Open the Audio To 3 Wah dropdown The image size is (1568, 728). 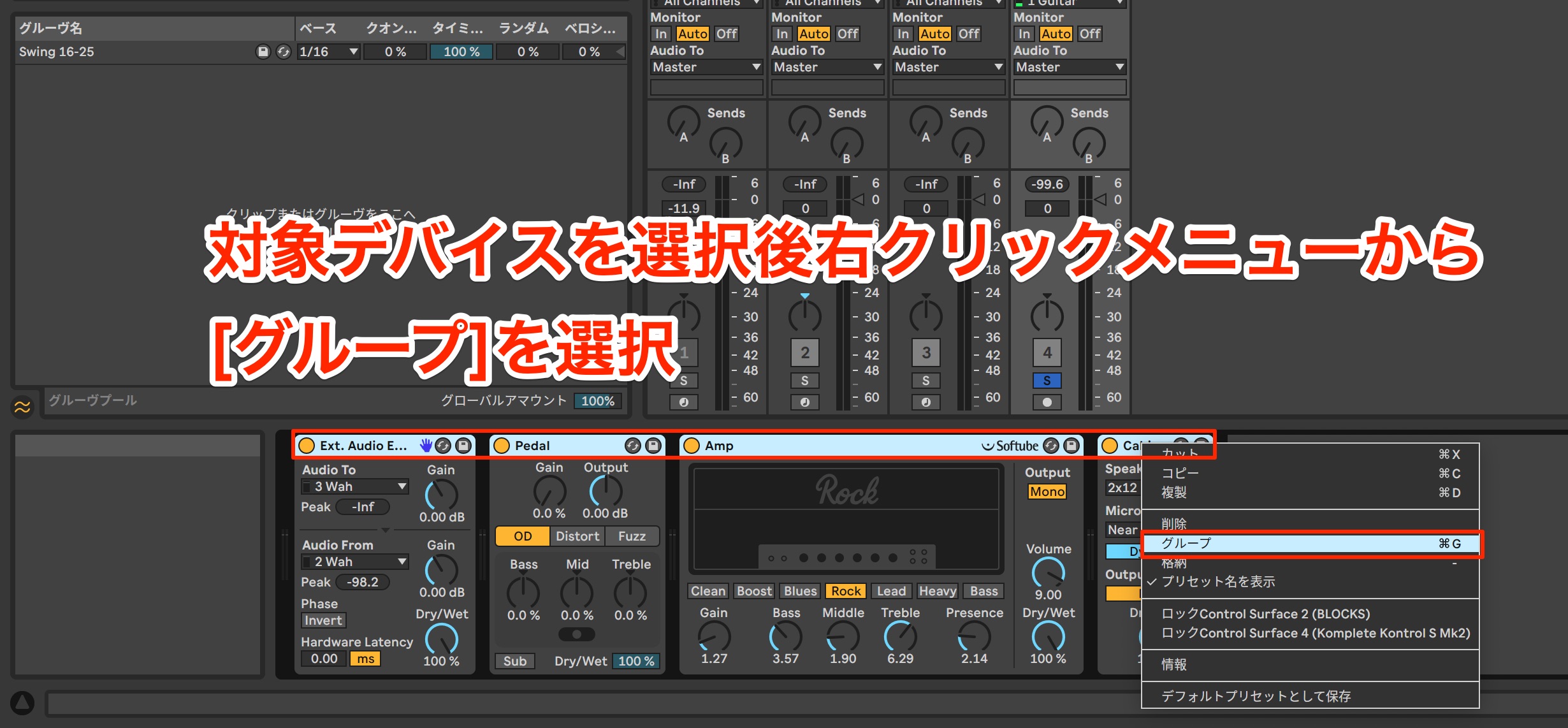(355, 486)
